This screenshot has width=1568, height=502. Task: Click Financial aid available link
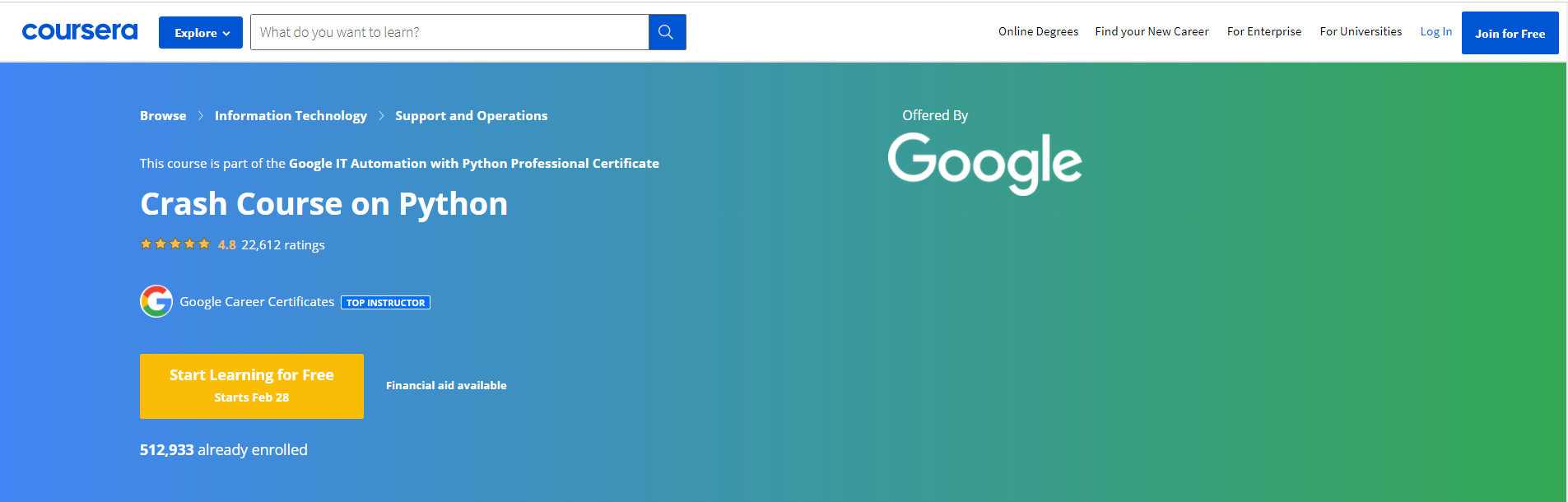point(446,385)
